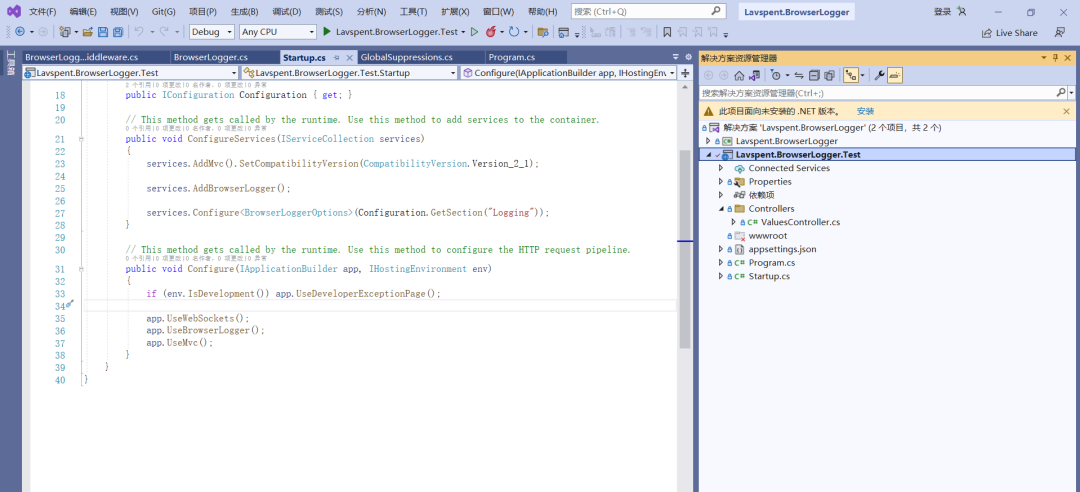Click Sync with Active Document arrows icon

pyautogui.click(x=799, y=75)
